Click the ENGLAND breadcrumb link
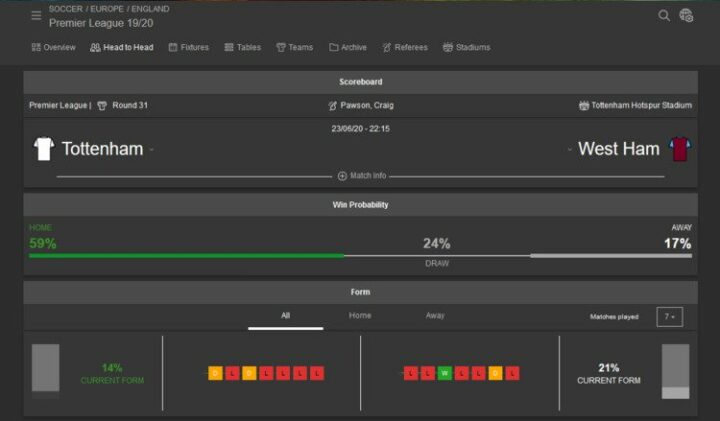The width and height of the screenshot is (720, 421). pyautogui.click(x=150, y=9)
